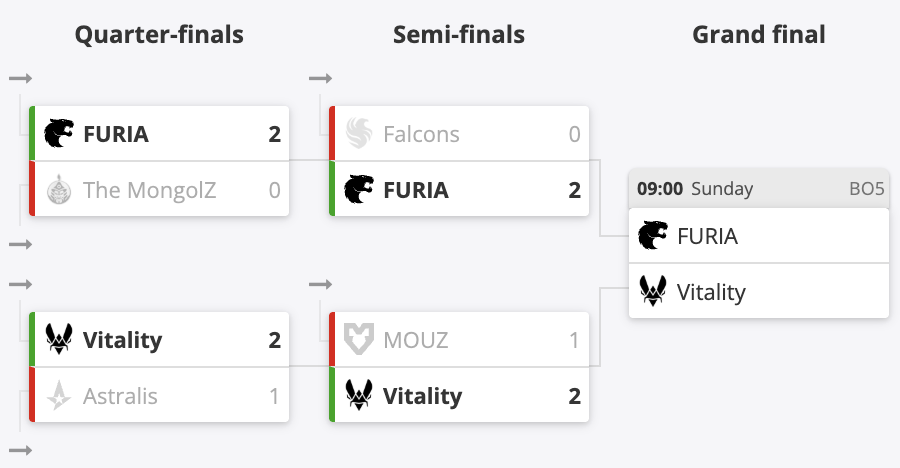The width and height of the screenshot is (900, 468).
Task: Click MOUZ score of 1
Action: (574, 340)
